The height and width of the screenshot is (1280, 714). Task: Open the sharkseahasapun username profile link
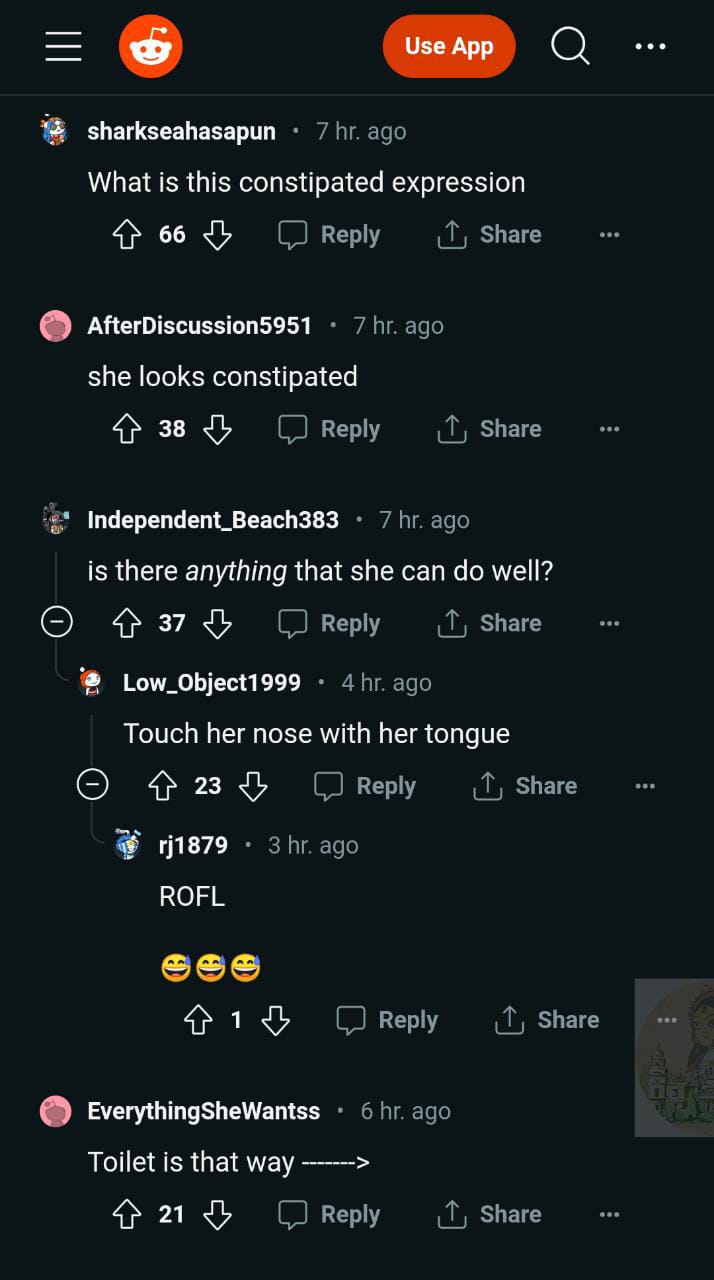click(181, 131)
